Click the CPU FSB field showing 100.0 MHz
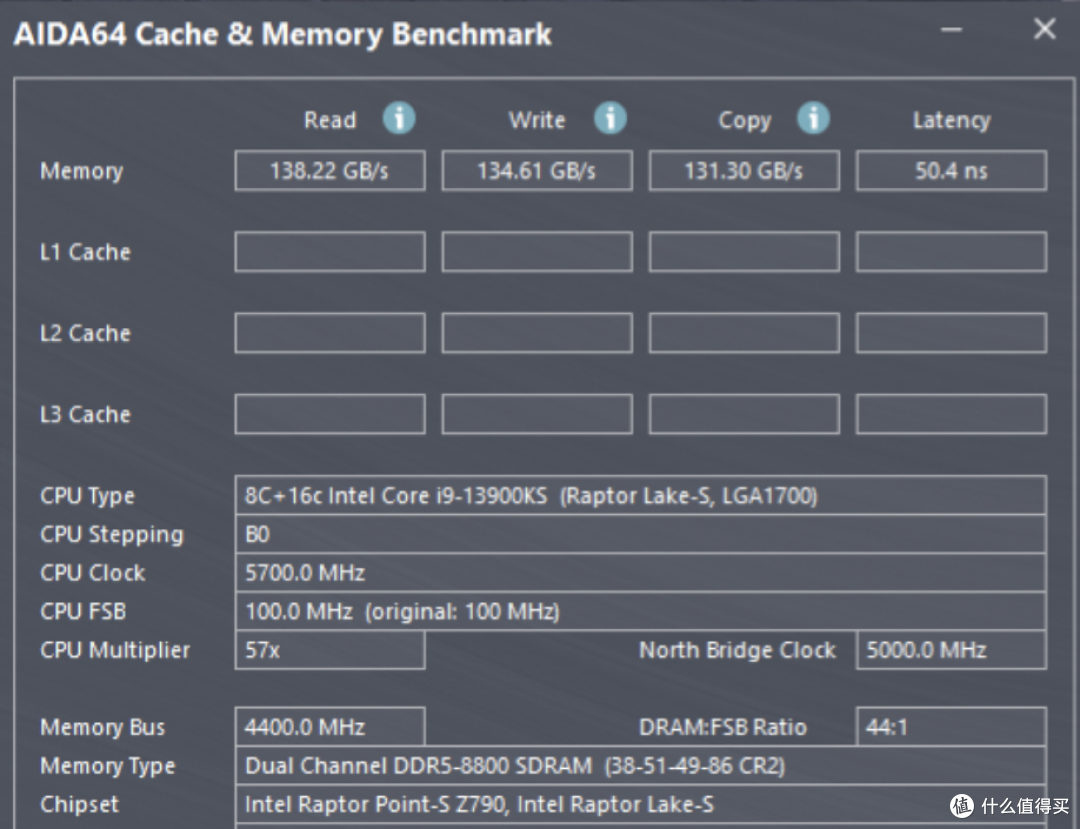The width and height of the screenshot is (1080, 829). (640, 611)
